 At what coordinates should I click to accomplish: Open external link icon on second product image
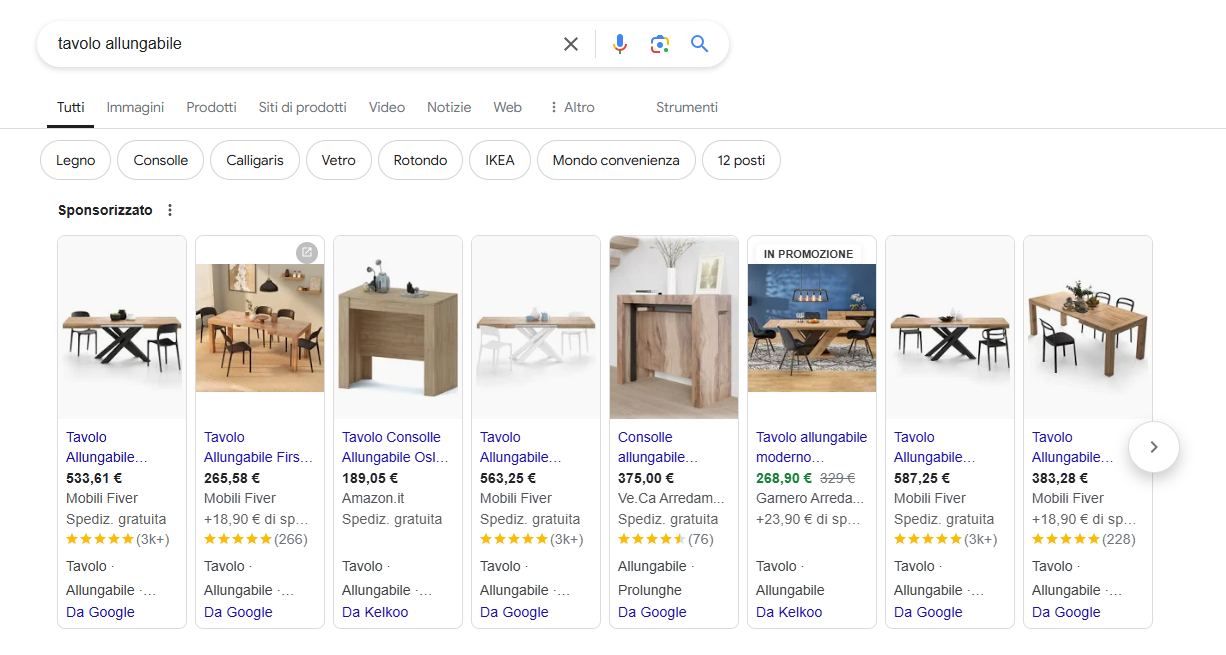[x=307, y=252]
